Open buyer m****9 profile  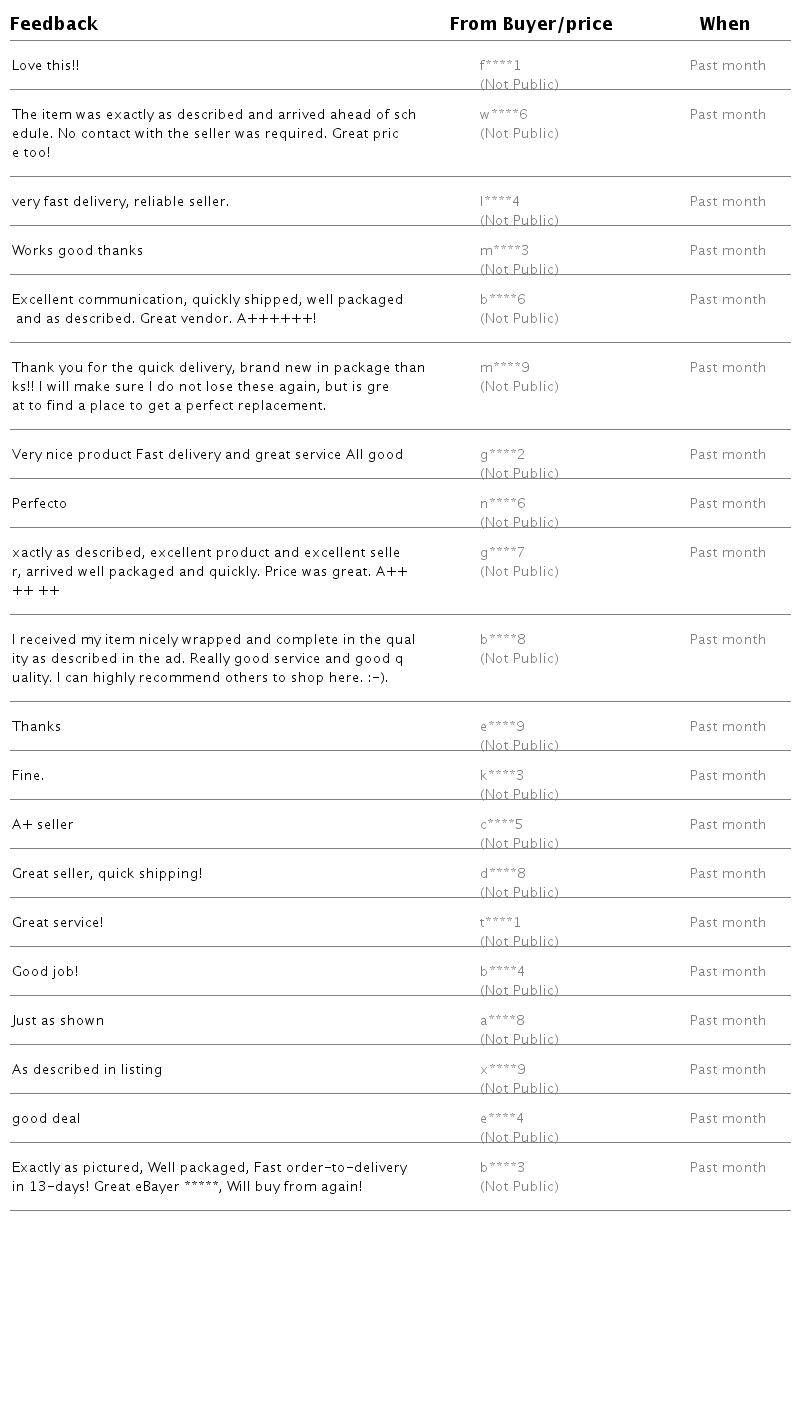click(x=504, y=368)
